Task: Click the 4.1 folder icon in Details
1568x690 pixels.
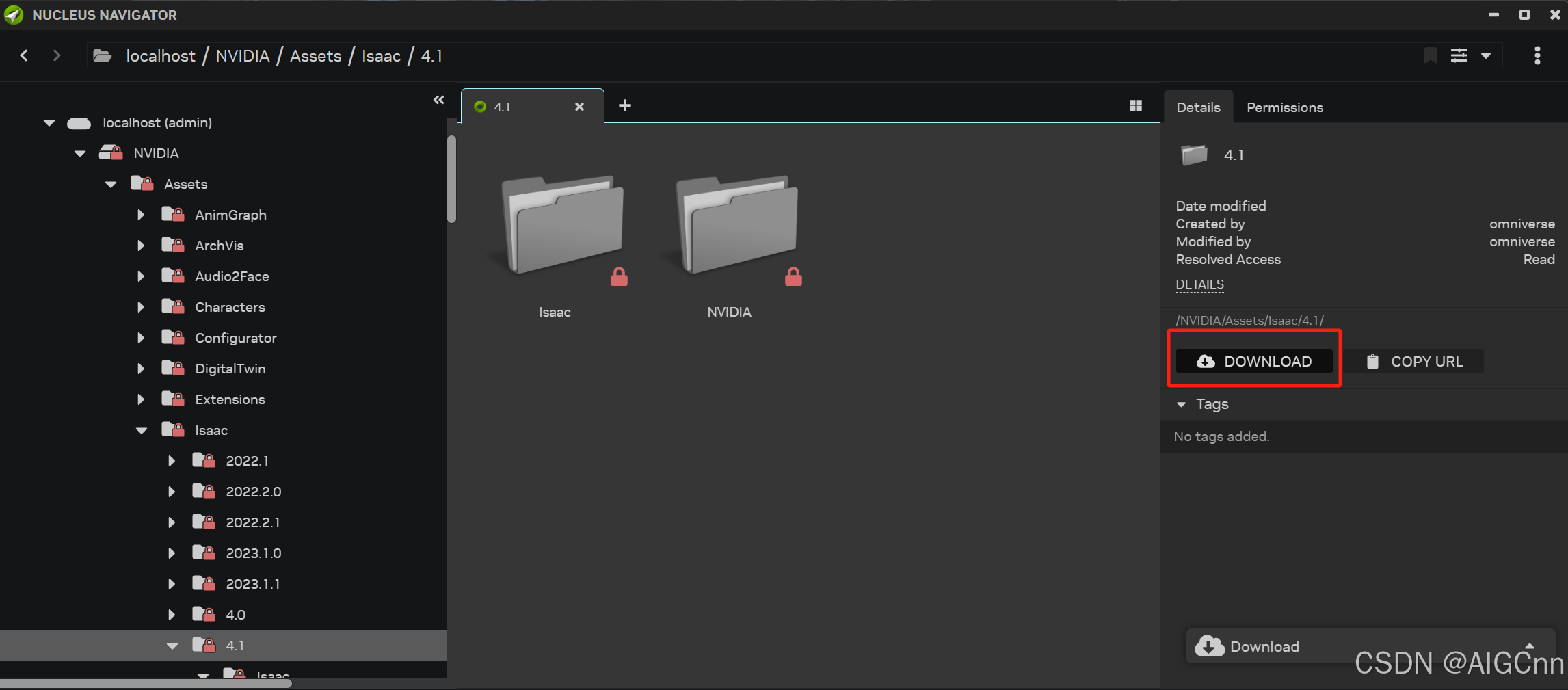Action: click(1194, 155)
